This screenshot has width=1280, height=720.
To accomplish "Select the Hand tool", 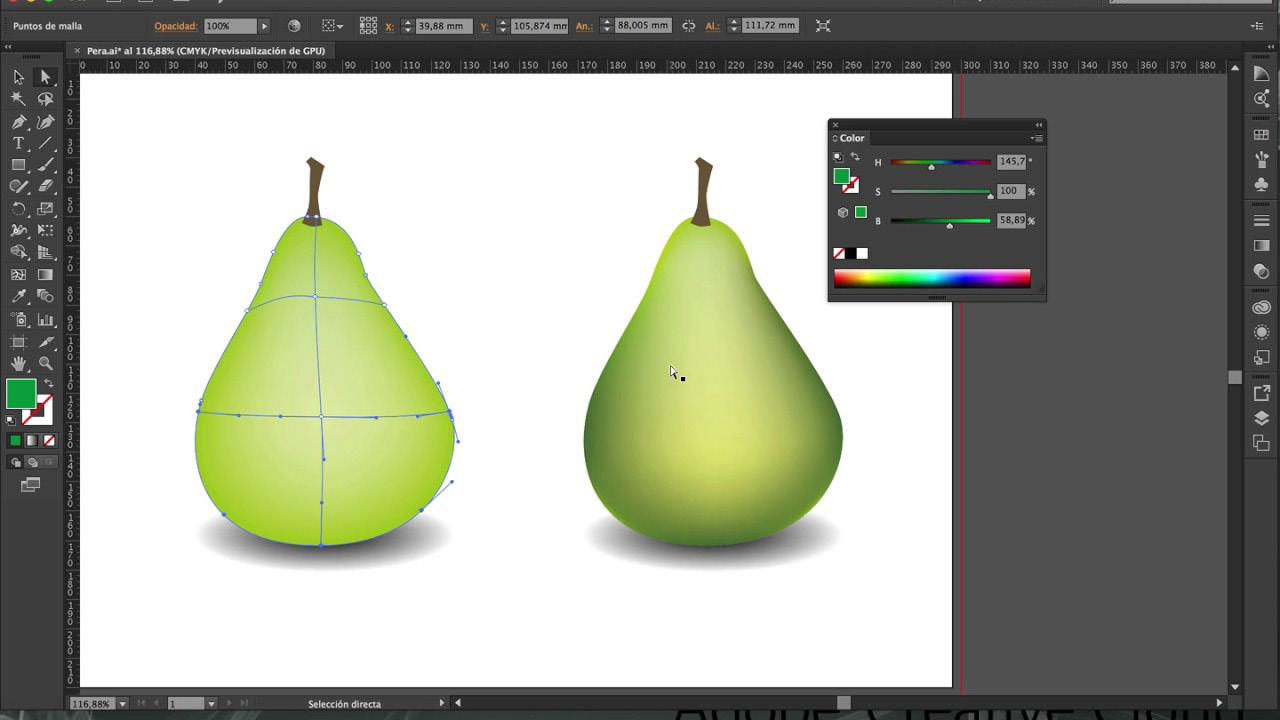I will point(18,364).
